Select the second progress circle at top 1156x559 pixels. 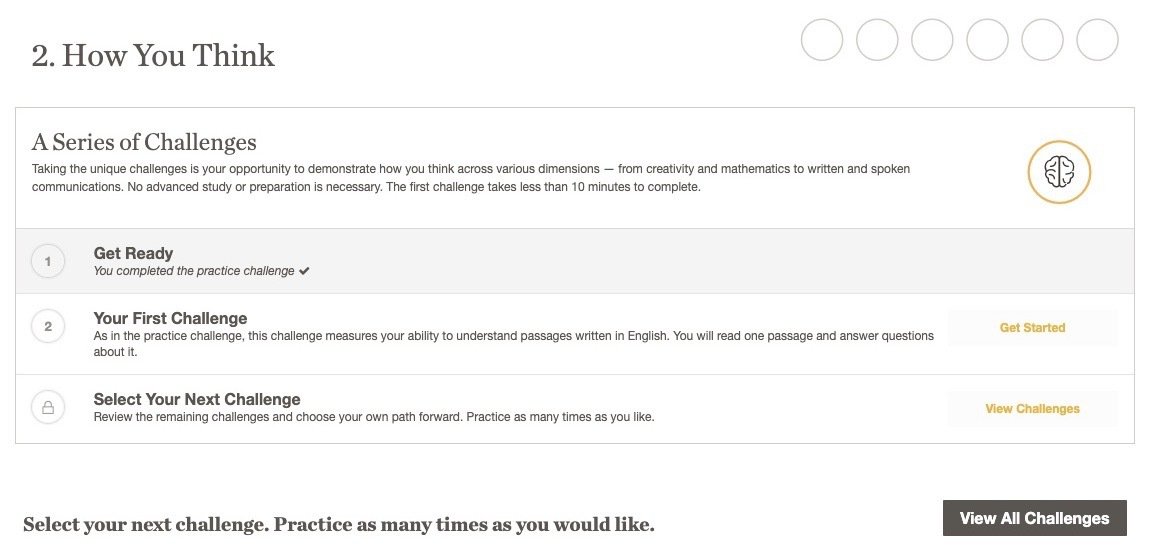[x=877, y=40]
